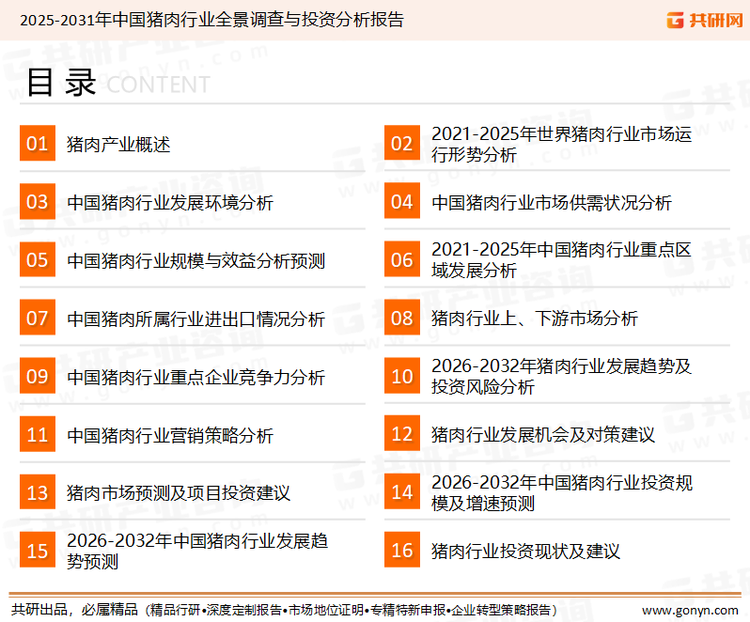Open chapter 2026-2032年中国猪肉行业投资规模及增速预测
The image size is (750, 622).
[562, 493]
